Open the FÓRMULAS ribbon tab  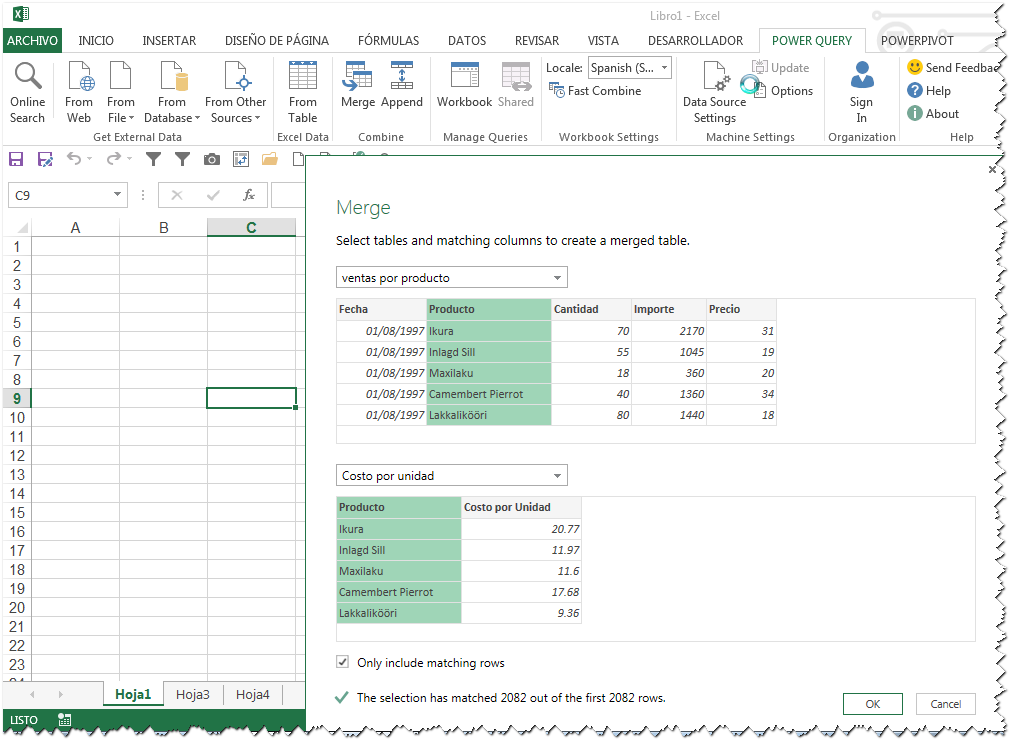tap(388, 41)
